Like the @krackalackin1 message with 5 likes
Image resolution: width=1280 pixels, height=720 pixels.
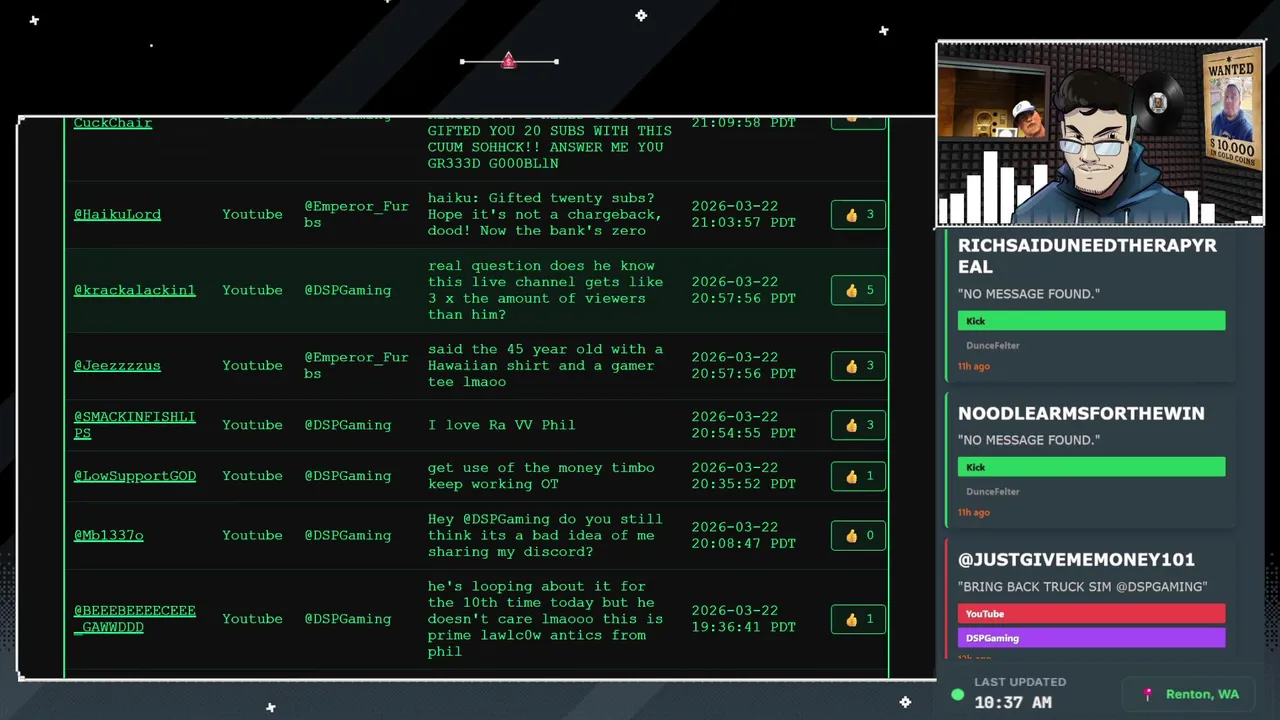tap(858, 290)
